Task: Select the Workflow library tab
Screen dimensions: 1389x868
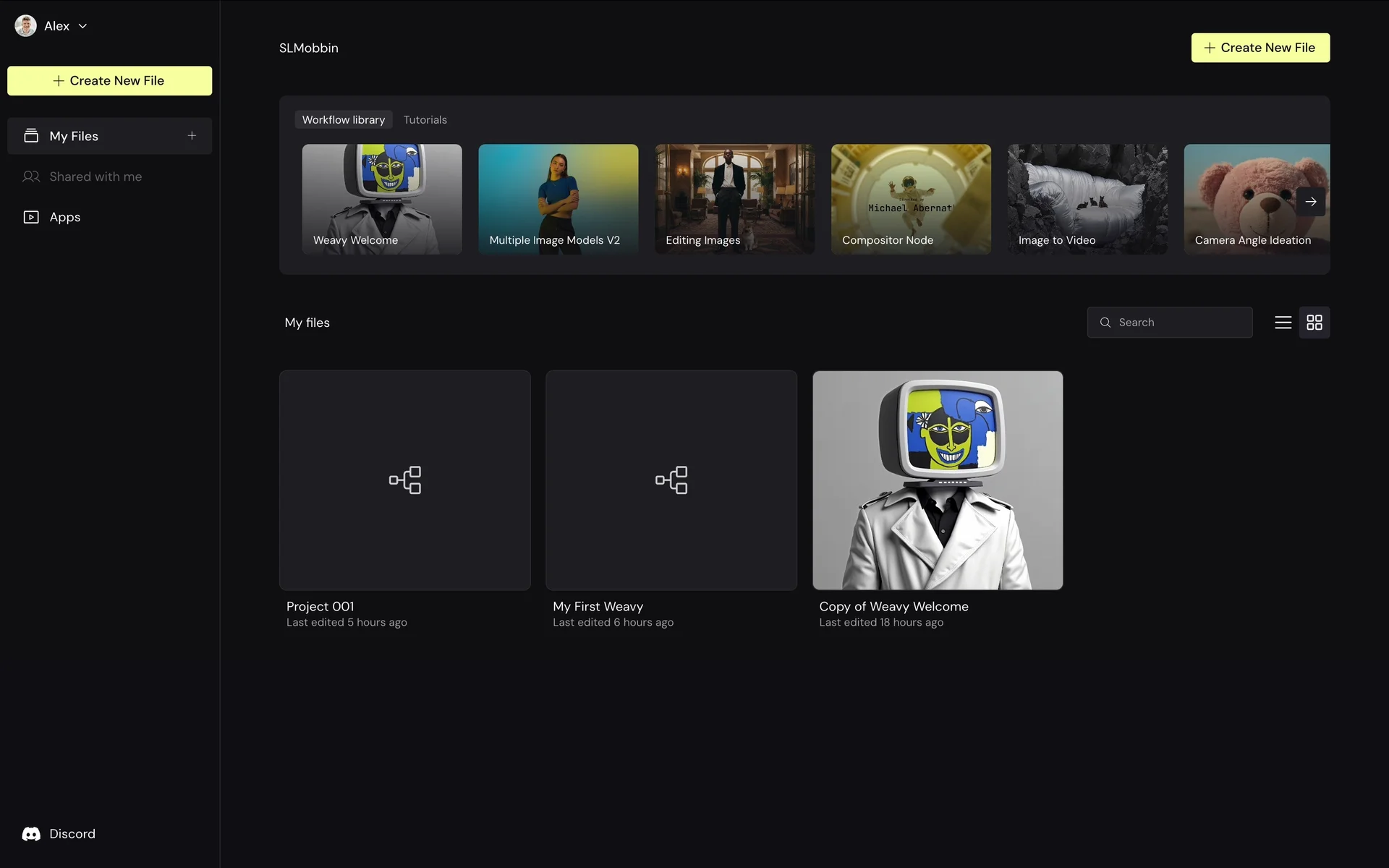Action: pos(344,119)
